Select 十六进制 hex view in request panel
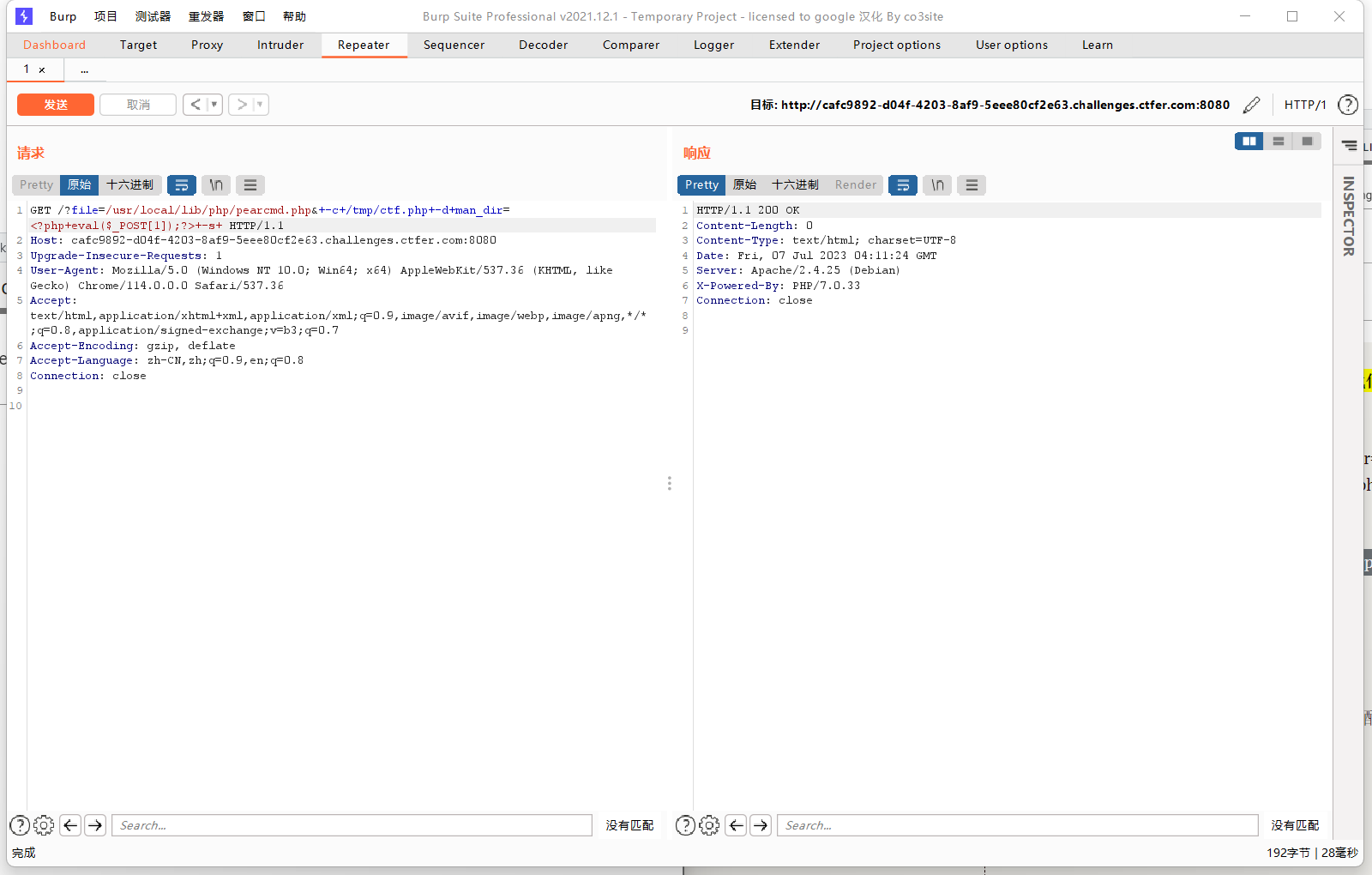Screen dimensions: 1372x875 coord(129,184)
